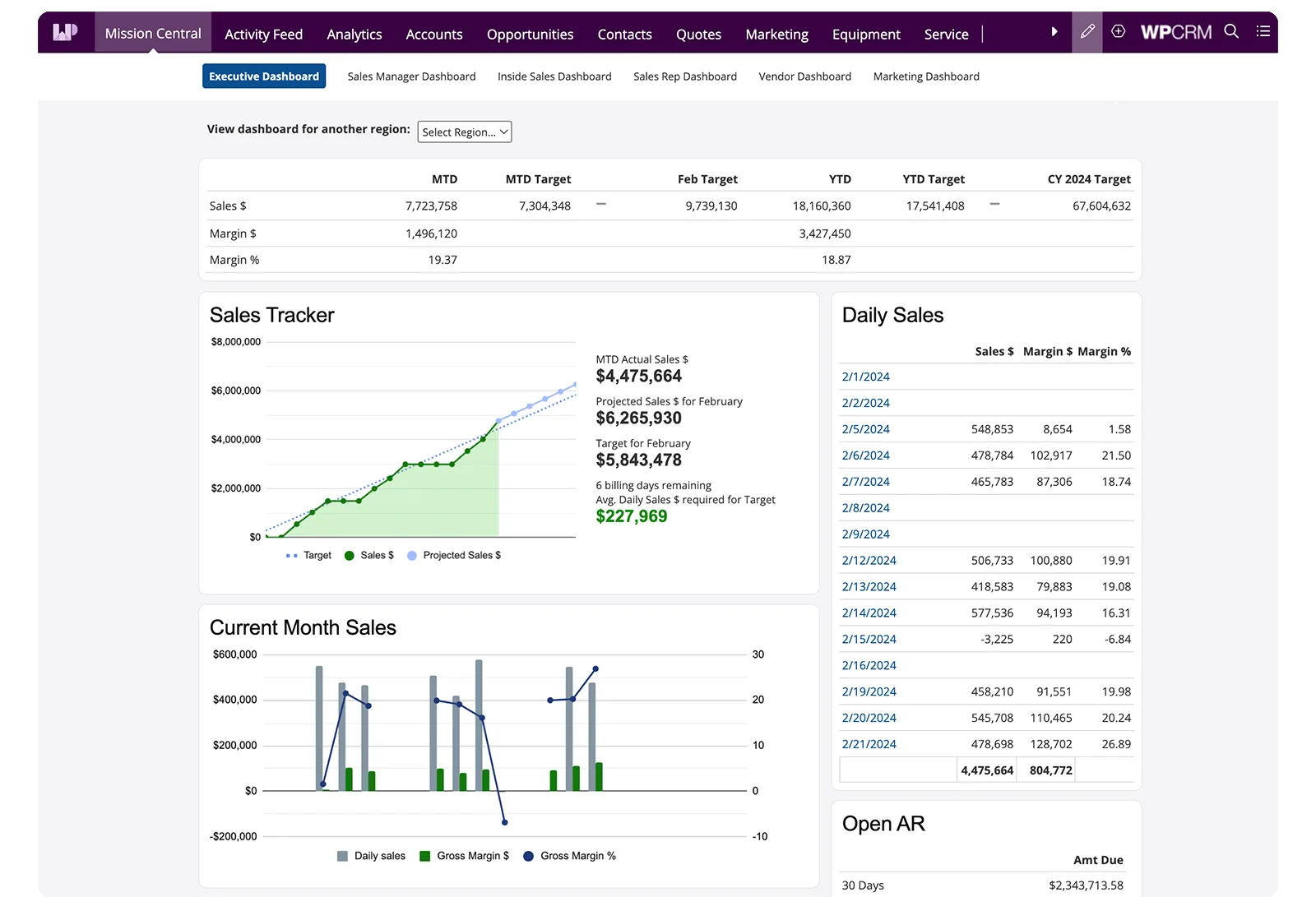Click the MTD Actual Sales figure $4,475,664
The image size is (1316, 897).
click(639, 377)
